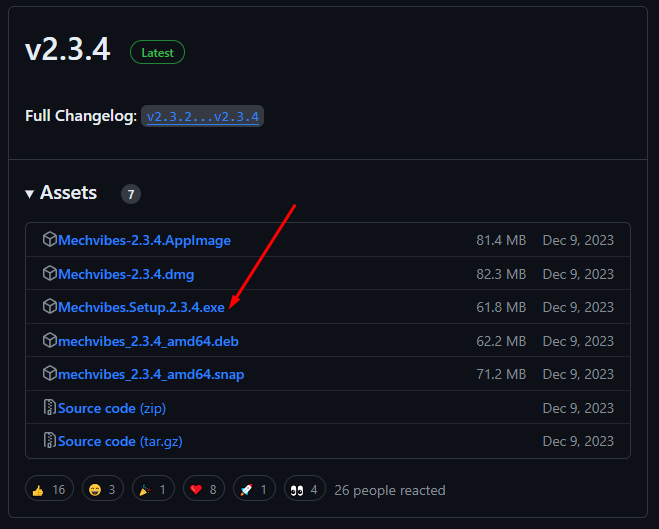
Task: Click the v2.3.4 release title
Action: click(68, 50)
